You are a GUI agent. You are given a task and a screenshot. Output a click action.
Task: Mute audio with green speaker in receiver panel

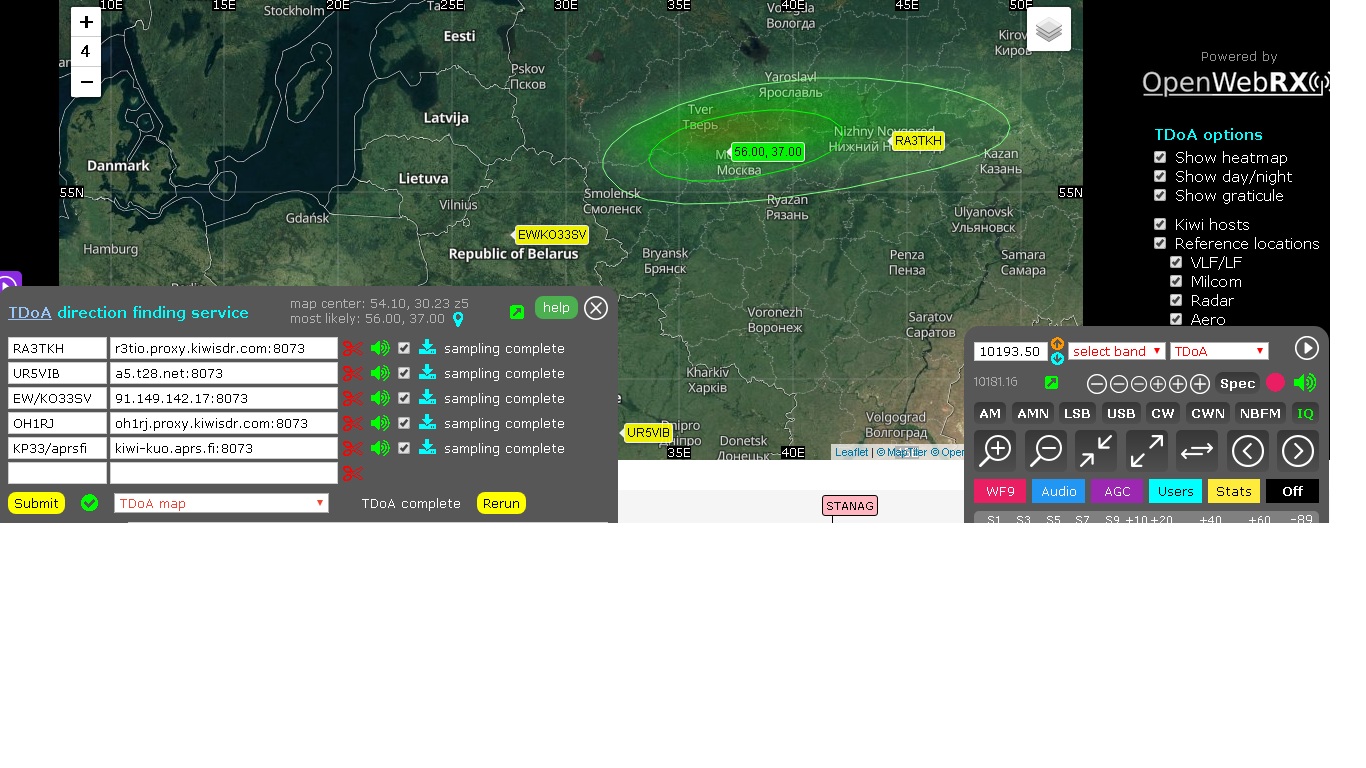tap(1304, 382)
